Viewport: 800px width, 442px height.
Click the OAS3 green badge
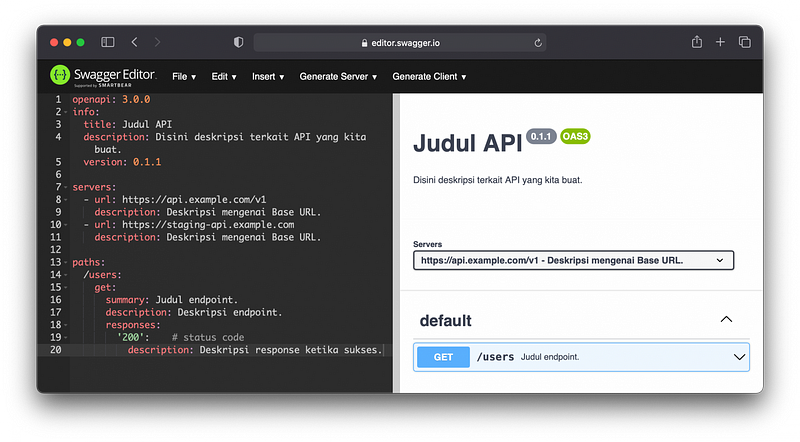[575, 136]
